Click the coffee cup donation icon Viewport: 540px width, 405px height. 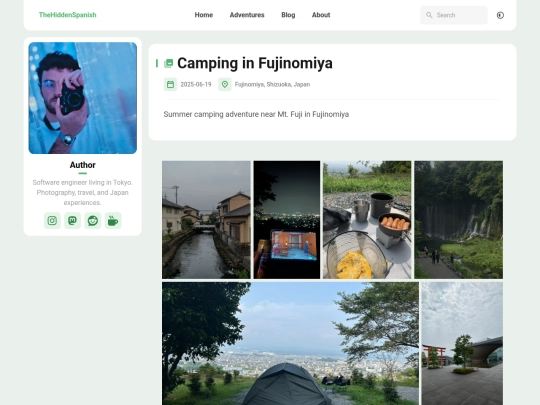[x=113, y=220]
